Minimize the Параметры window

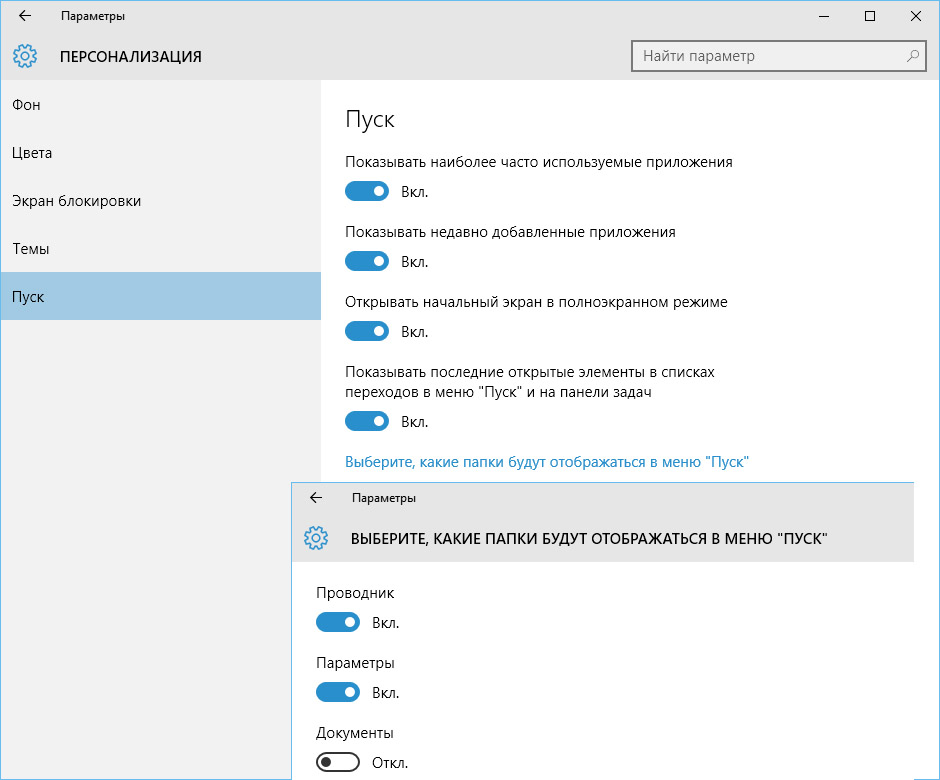[824, 16]
